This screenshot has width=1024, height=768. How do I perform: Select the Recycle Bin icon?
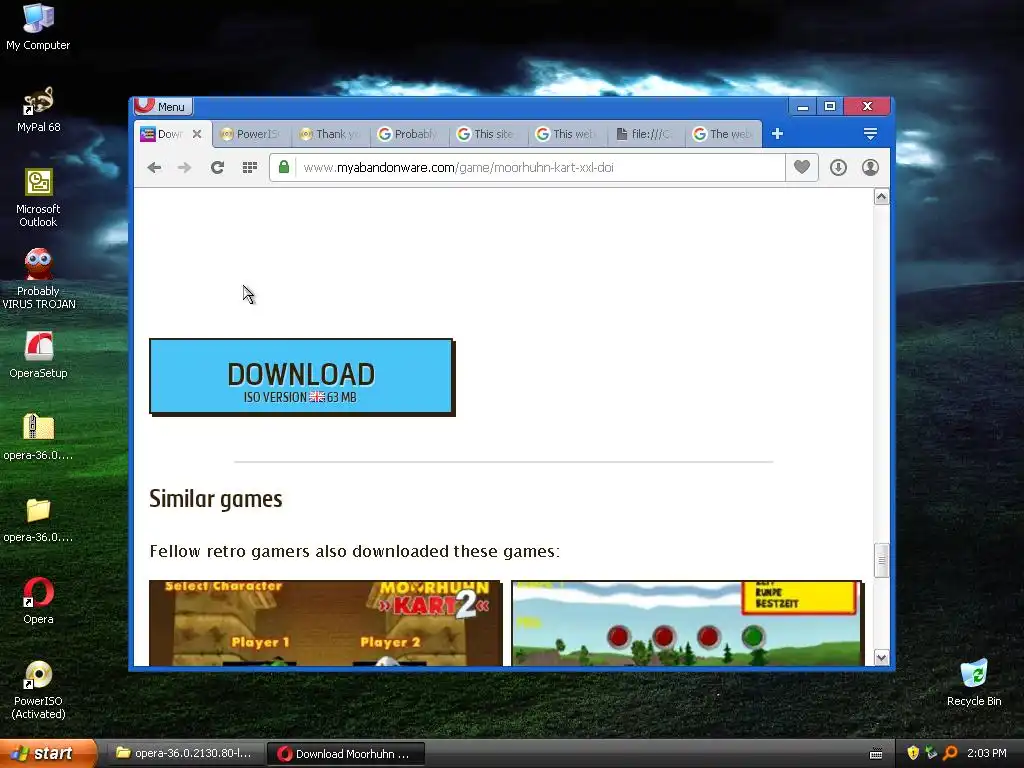[x=974, y=683]
